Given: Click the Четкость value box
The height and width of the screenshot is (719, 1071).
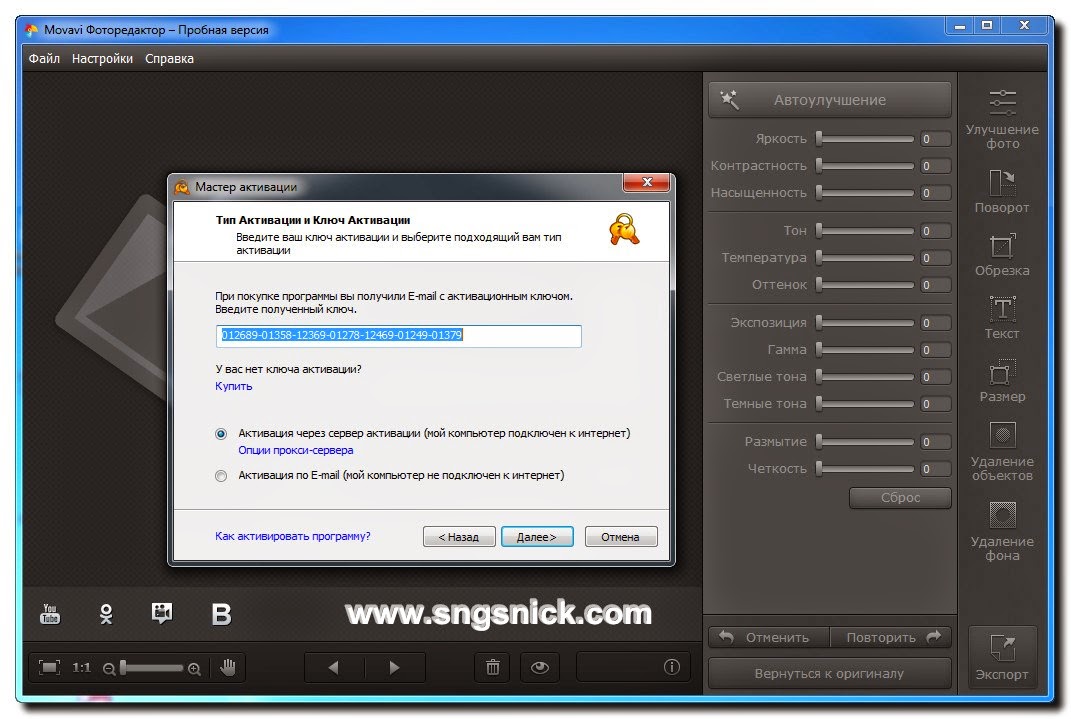Looking at the screenshot, I should (x=934, y=468).
